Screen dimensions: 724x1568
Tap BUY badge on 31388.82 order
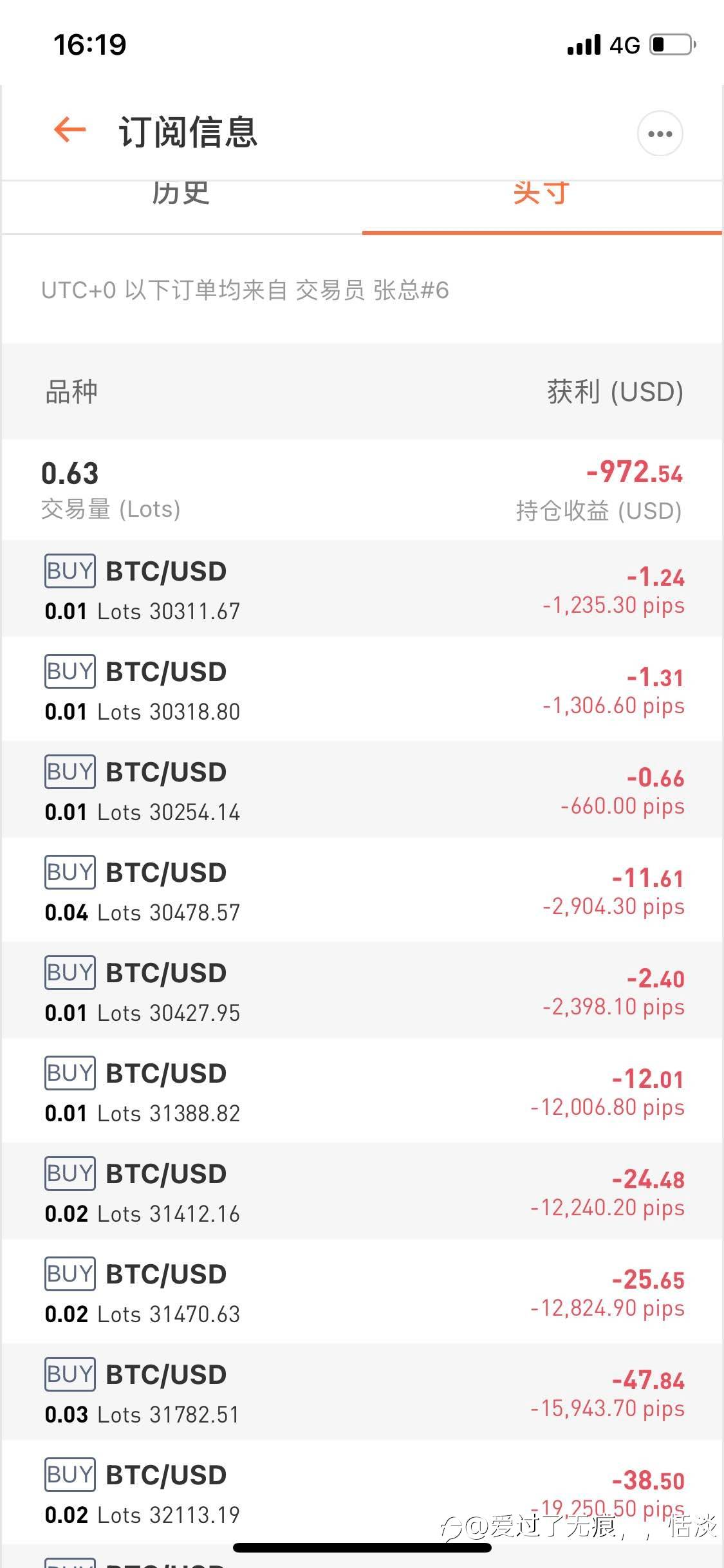click(70, 1073)
